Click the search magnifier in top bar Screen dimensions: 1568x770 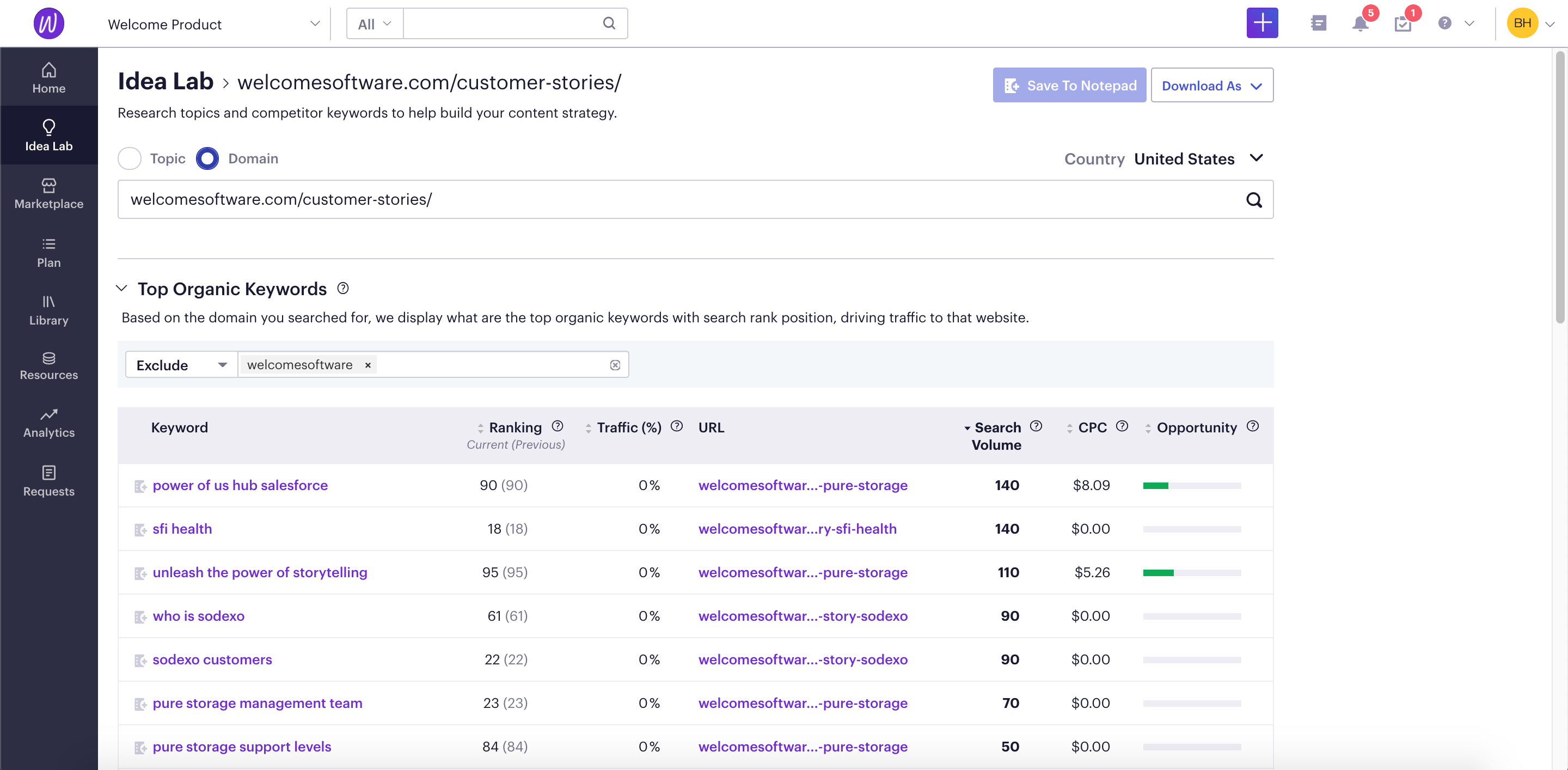click(609, 23)
